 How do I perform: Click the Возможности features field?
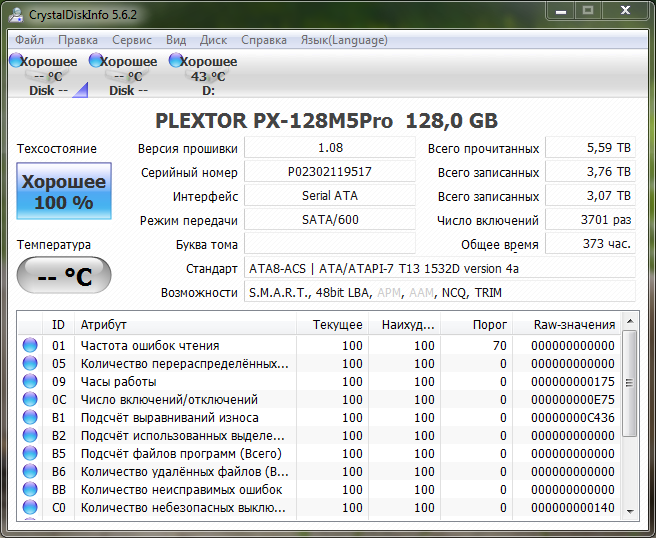(440, 292)
